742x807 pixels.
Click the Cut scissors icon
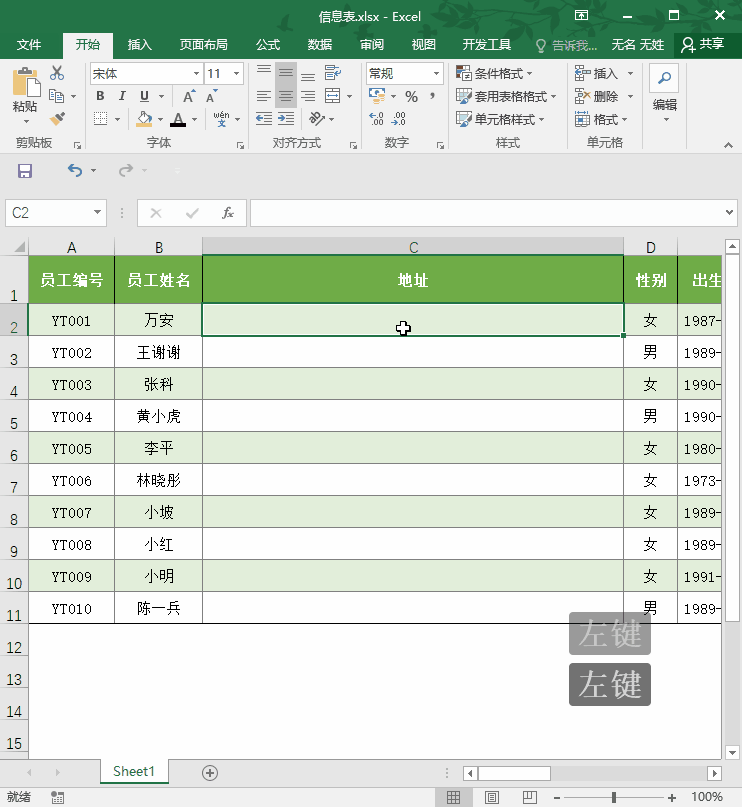tap(57, 73)
